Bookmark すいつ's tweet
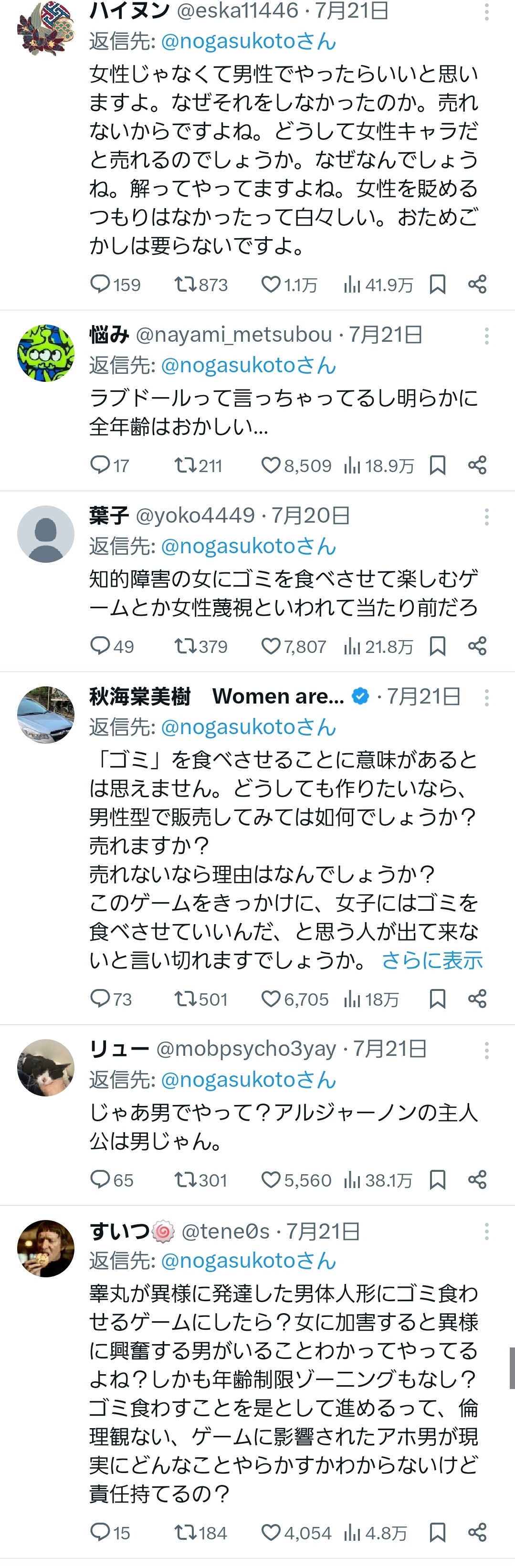This screenshot has width=515, height=1568. point(437,1532)
